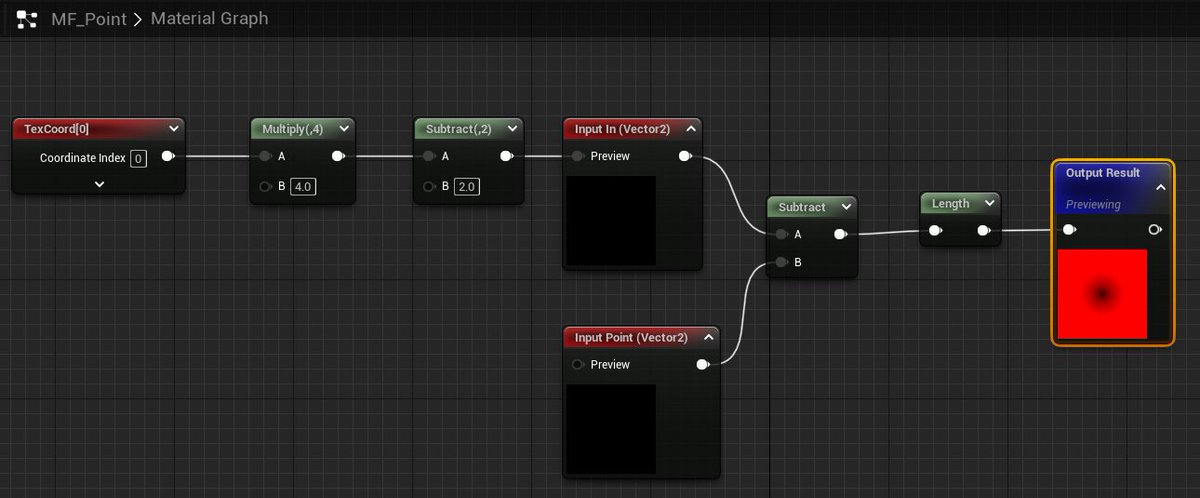1200x498 pixels.
Task: Click the TexCoord[0] output pin
Action: coord(168,156)
